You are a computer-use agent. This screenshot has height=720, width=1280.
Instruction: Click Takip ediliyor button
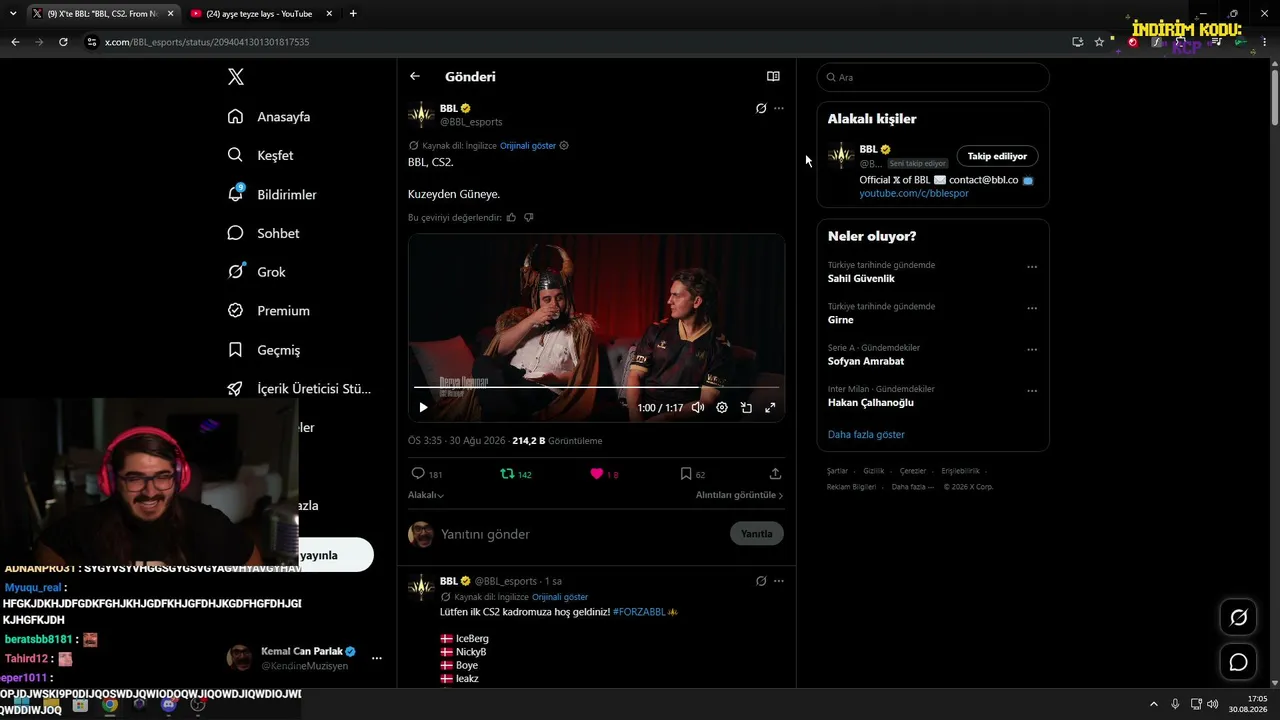(997, 156)
